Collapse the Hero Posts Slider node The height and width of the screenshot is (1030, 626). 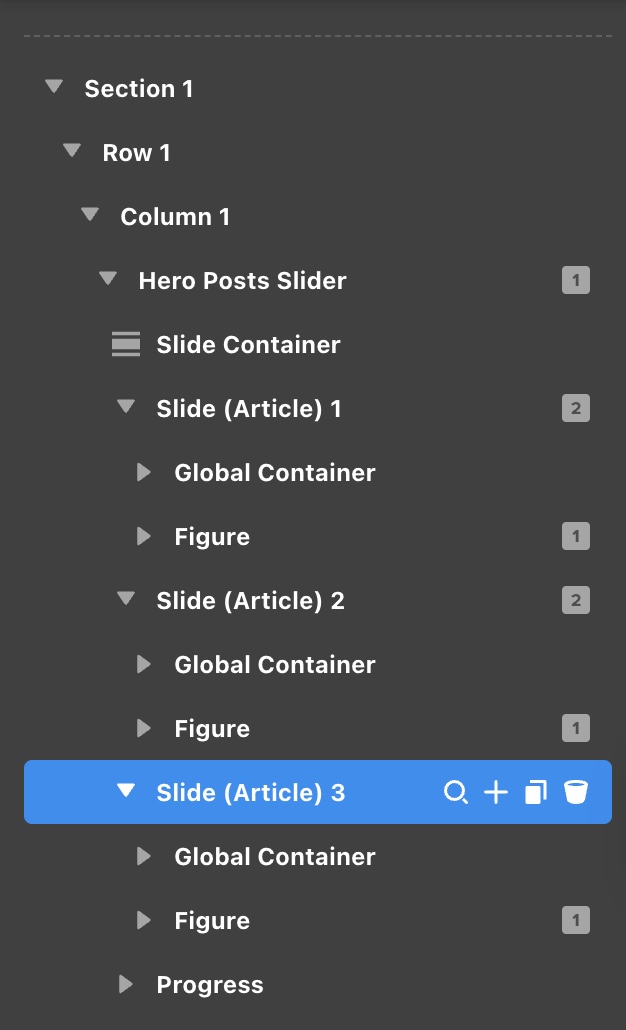point(108,280)
